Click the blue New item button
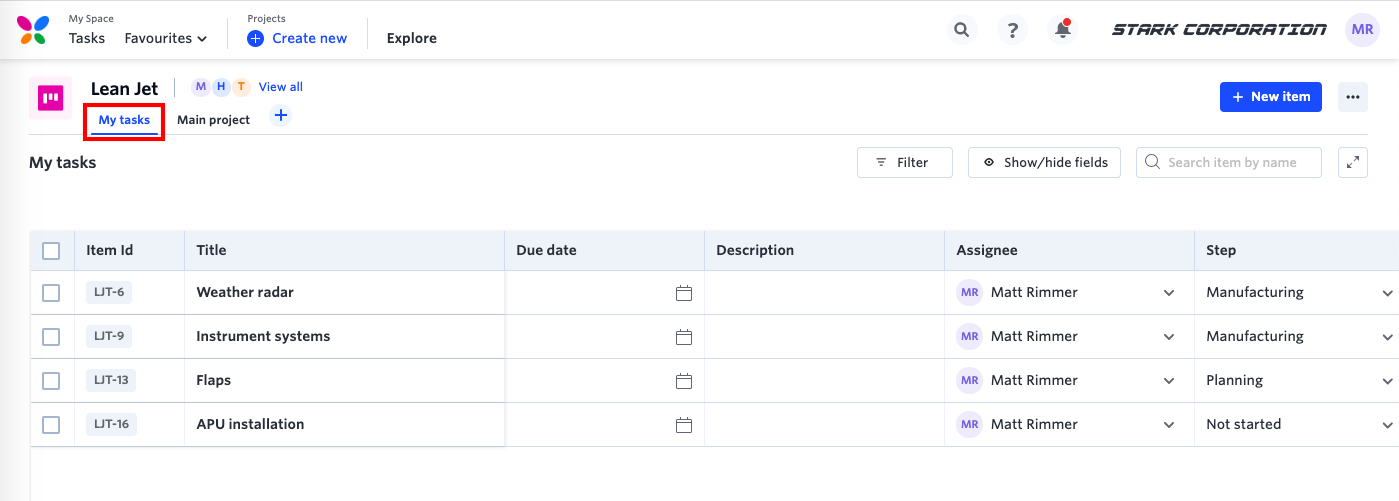This screenshot has height=501, width=1399. pyautogui.click(x=1270, y=97)
